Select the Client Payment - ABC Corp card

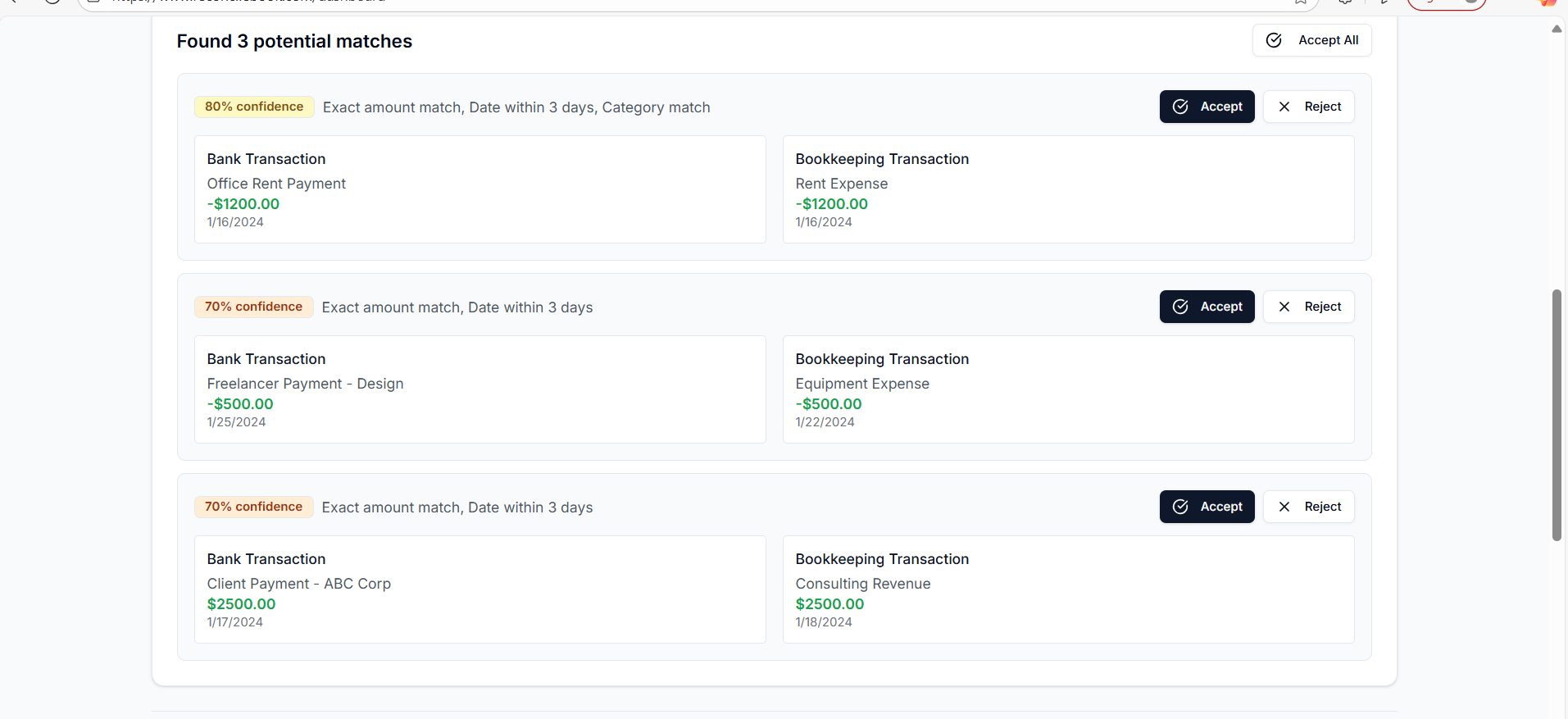[x=479, y=589]
